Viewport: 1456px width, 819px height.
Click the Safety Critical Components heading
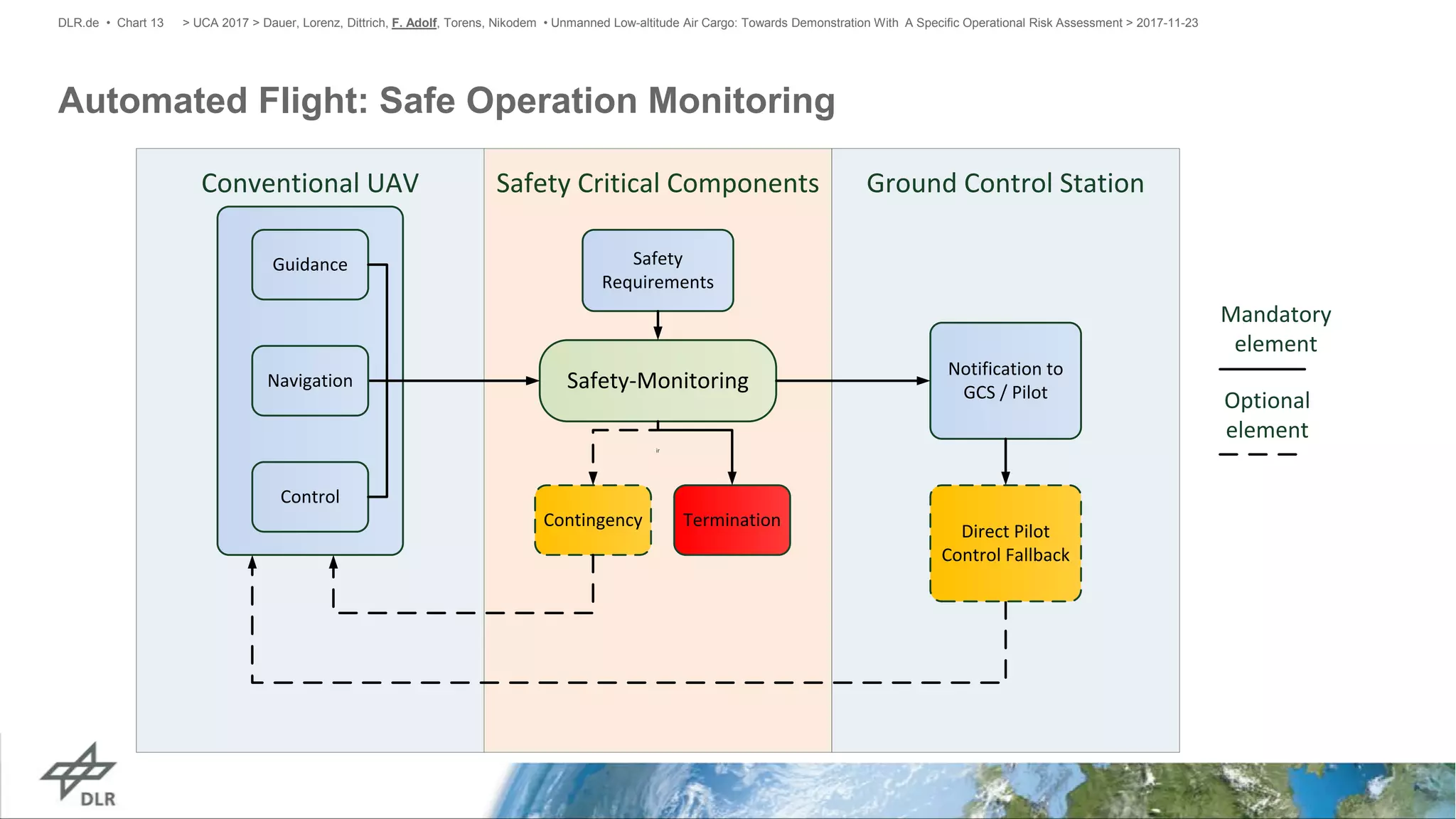coord(658,183)
